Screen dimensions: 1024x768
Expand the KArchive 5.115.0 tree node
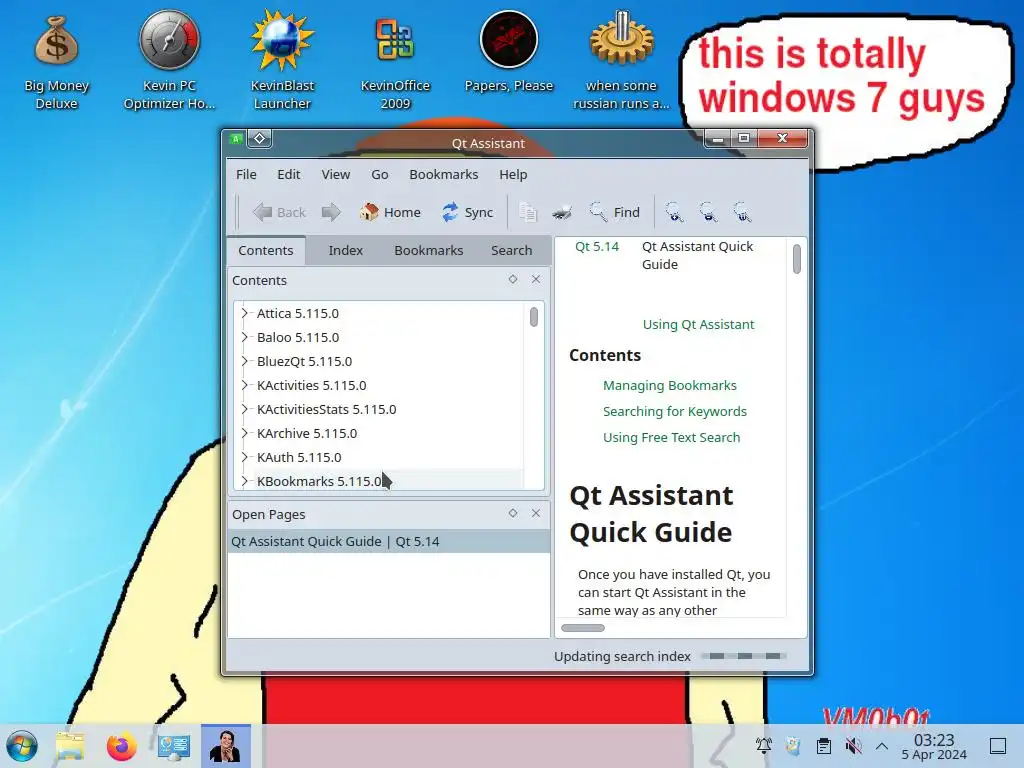point(244,433)
